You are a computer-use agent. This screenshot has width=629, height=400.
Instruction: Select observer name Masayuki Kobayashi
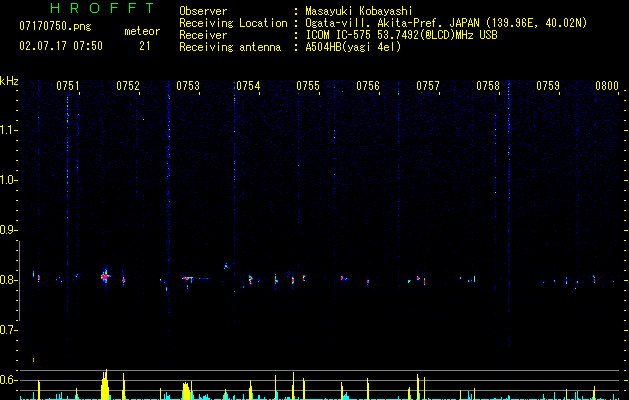(359, 11)
